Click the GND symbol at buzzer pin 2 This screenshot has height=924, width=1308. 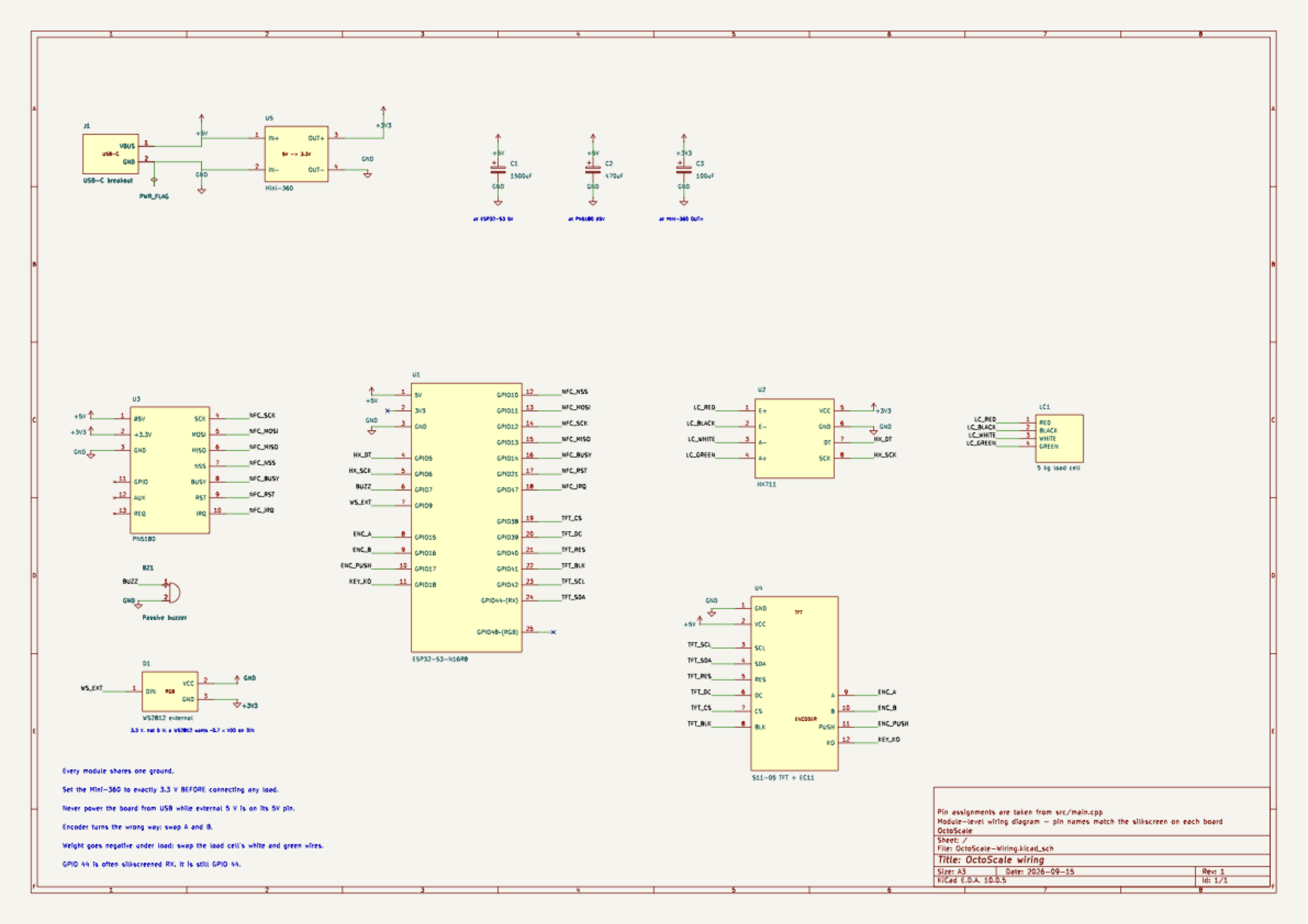point(138,606)
